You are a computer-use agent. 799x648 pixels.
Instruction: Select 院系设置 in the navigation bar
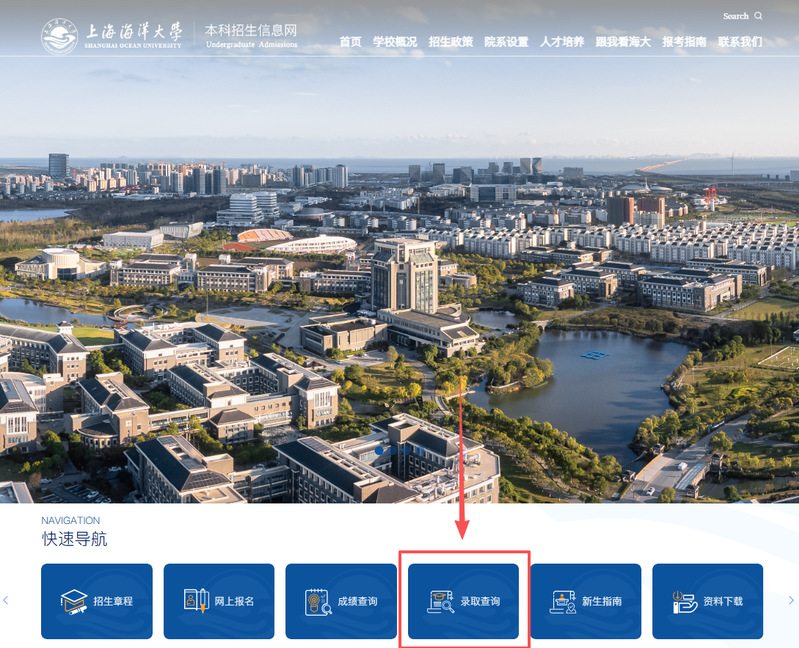tap(506, 42)
